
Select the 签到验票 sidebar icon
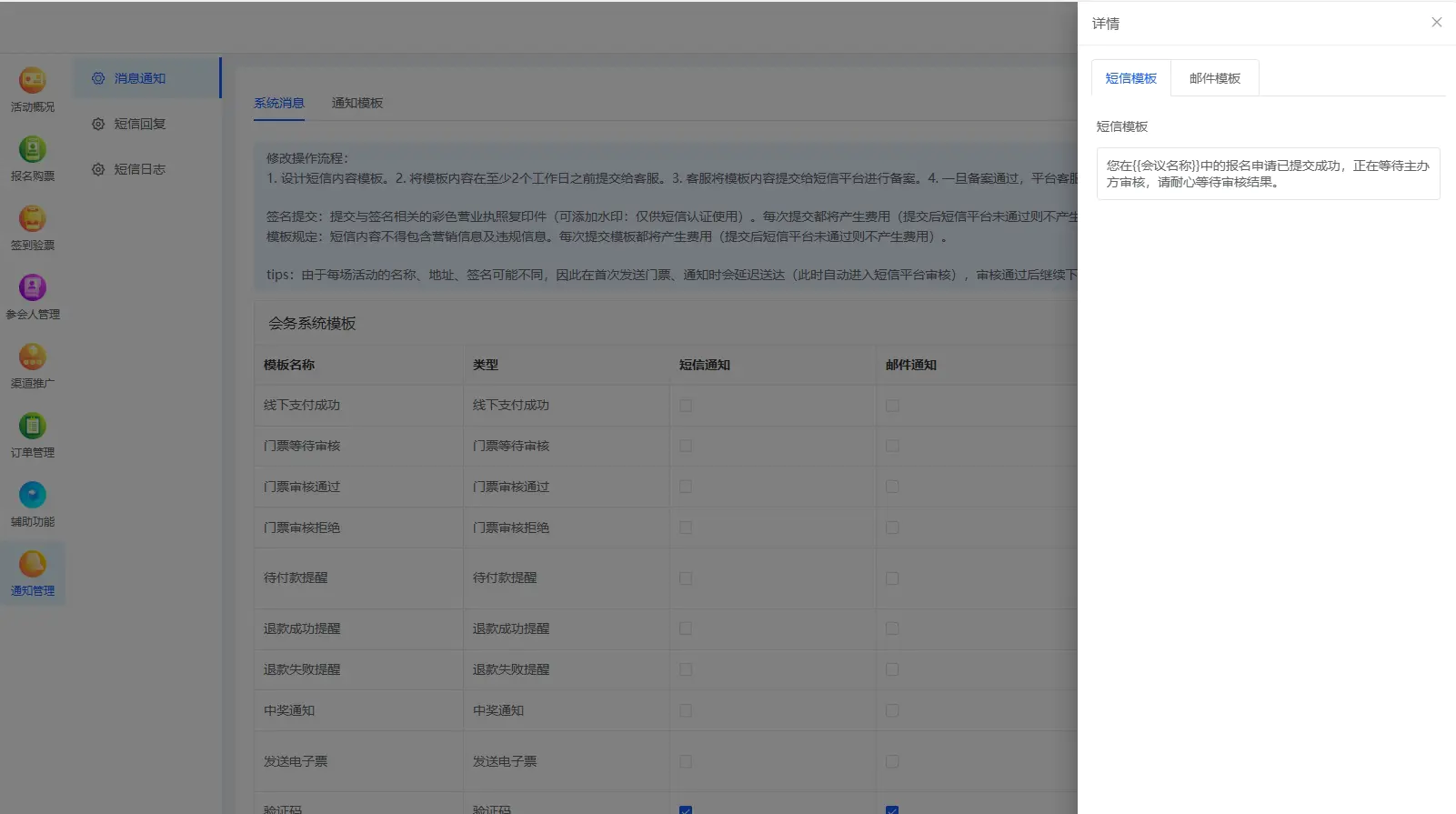pyautogui.click(x=33, y=219)
